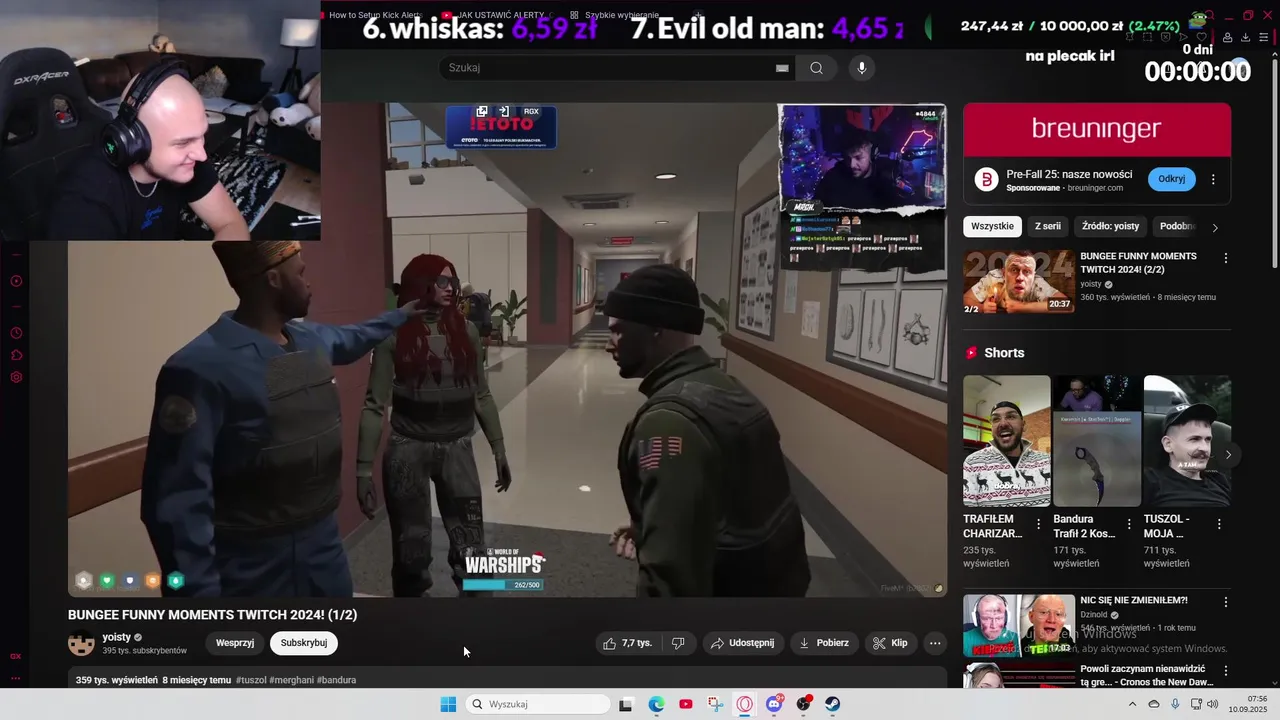Open Opera downloads icon in toolbar
This screenshot has width=1280, height=720.
pos(1245,37)
